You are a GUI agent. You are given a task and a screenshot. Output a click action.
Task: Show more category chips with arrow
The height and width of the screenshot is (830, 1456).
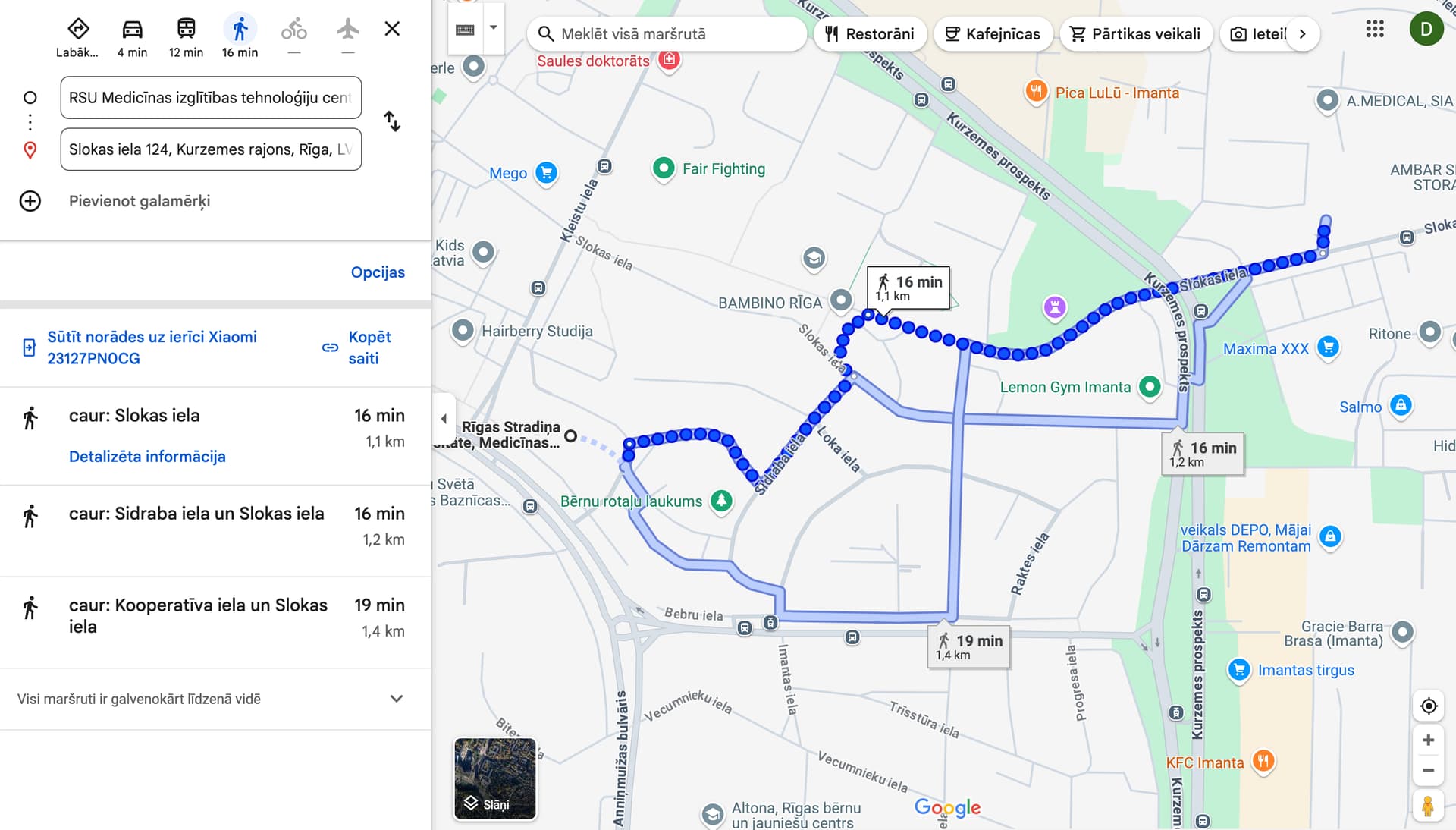coord(1303,34)
